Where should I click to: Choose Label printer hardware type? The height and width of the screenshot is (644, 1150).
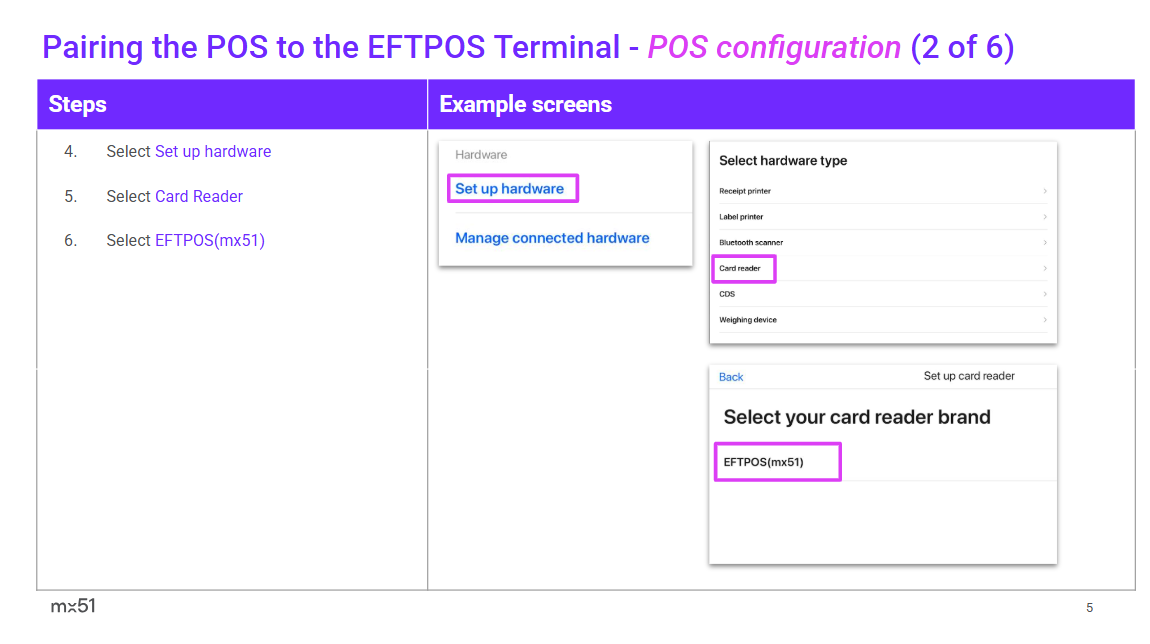coord(741,217)
